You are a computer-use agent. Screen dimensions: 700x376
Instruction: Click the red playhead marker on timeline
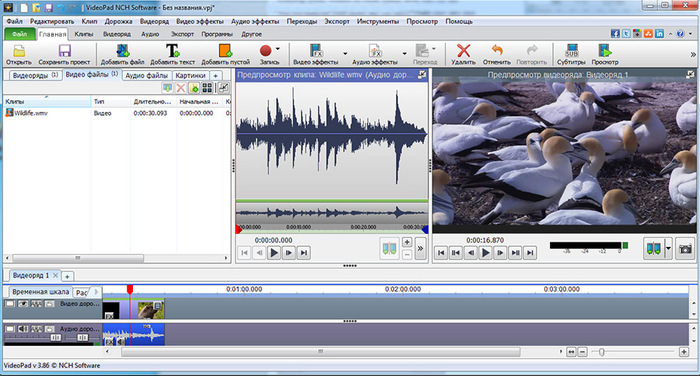(130, 290)
